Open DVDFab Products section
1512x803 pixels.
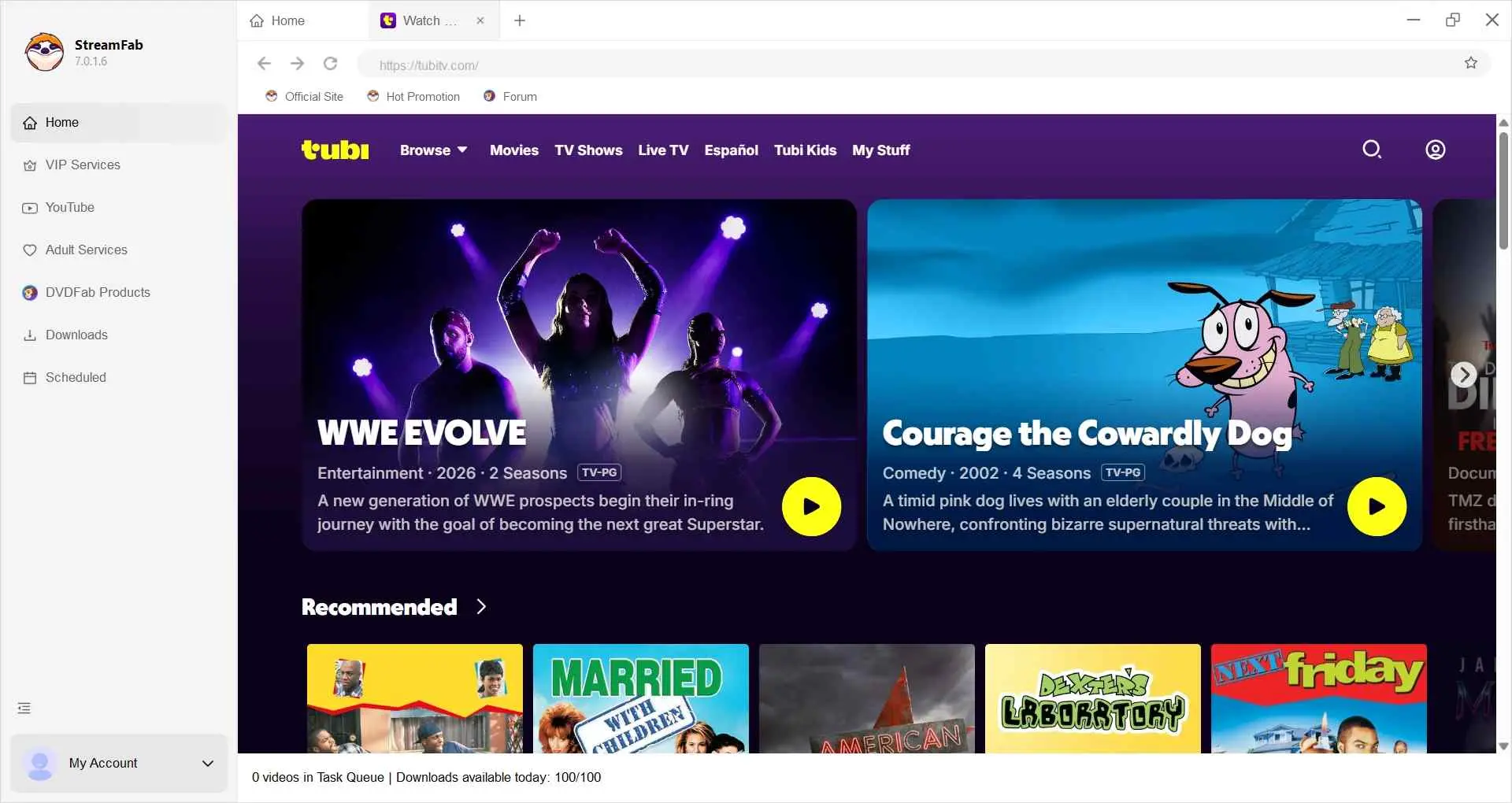click(x=119, y=293)
